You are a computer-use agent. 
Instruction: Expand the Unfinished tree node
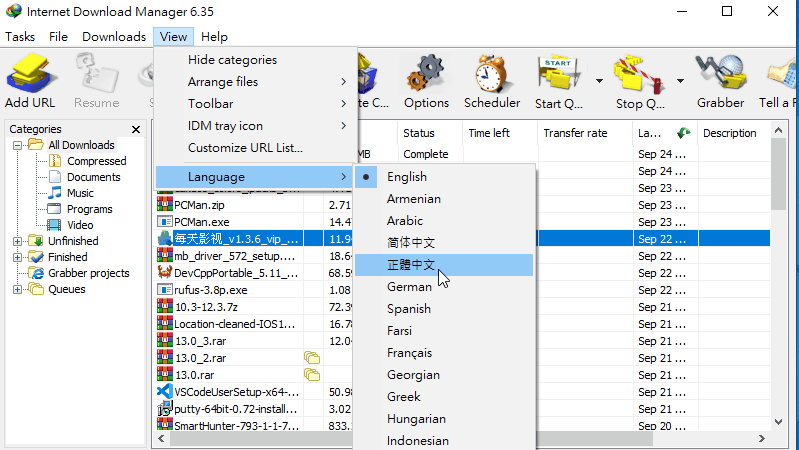(17, 241)
